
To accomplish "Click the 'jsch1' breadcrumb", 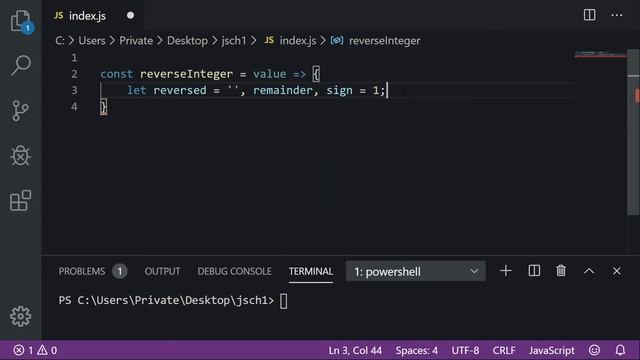I will [234, 41].
